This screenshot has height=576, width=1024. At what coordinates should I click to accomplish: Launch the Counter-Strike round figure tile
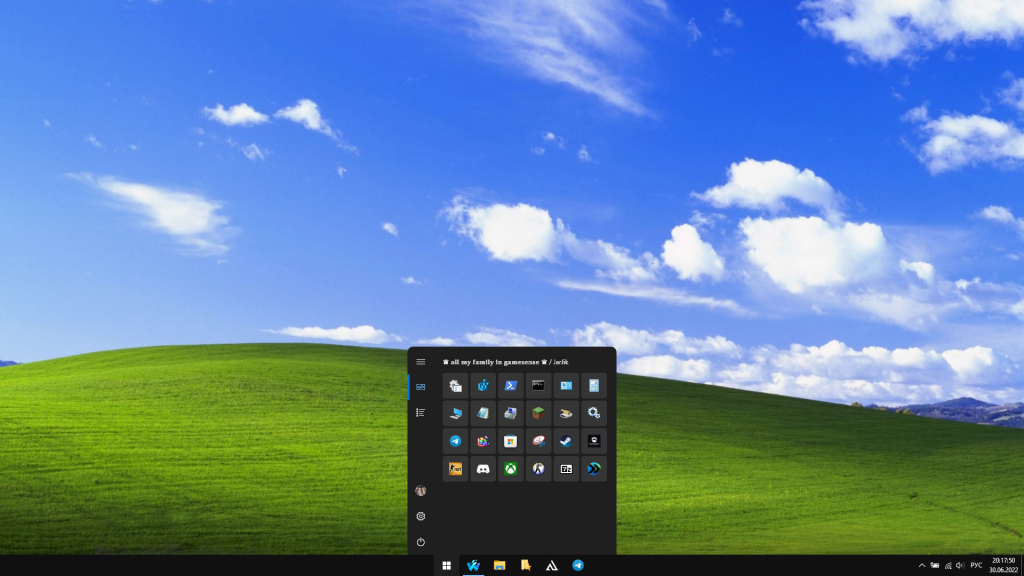point(538,469)
